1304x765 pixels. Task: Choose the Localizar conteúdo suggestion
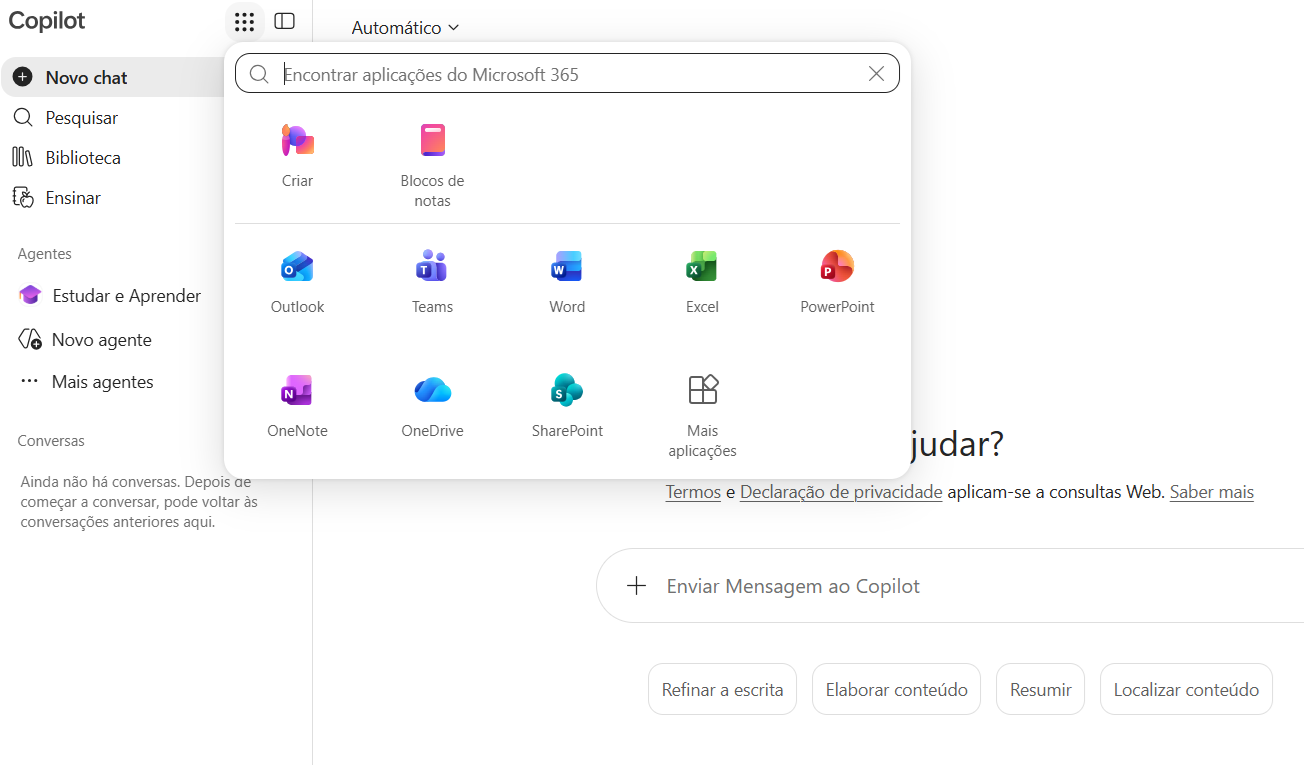coord(1186,689)
